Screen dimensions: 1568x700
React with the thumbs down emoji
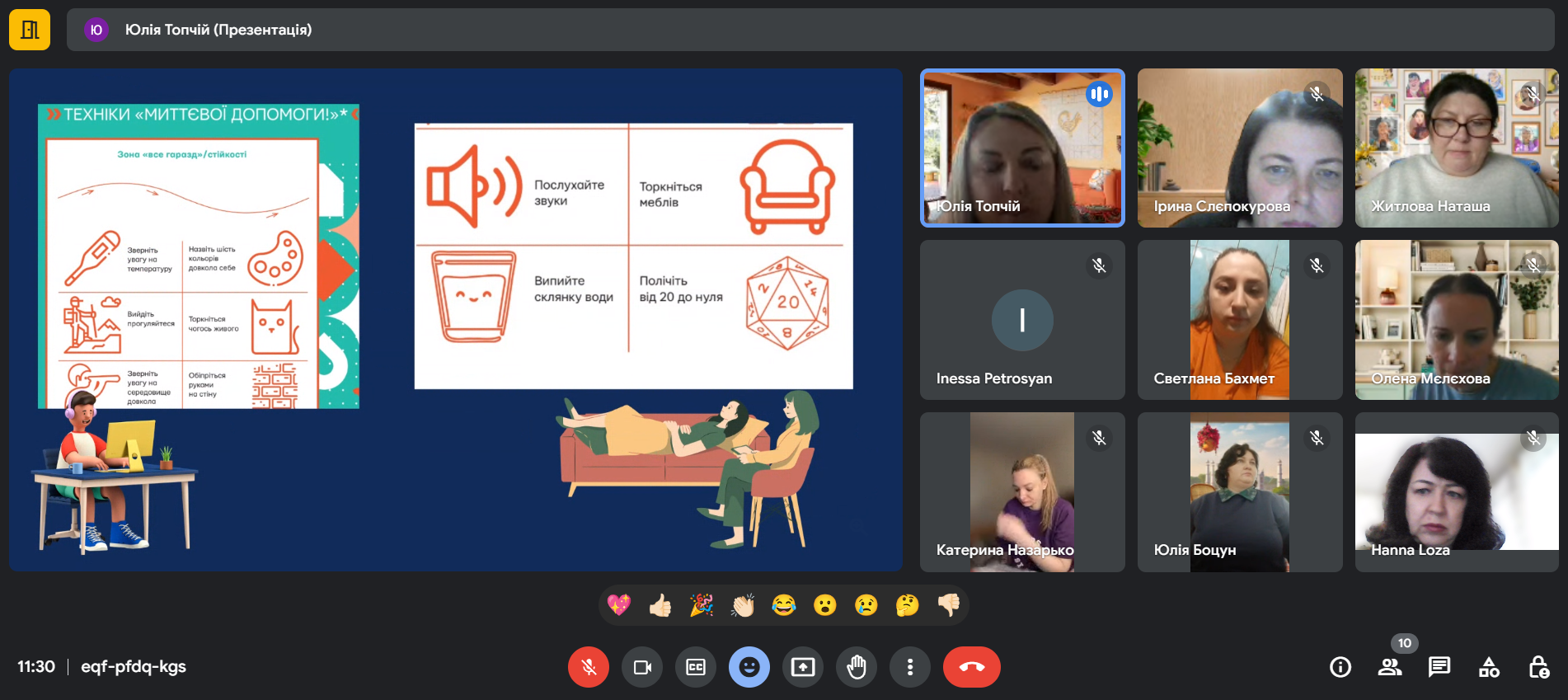(x=949, y=605)
